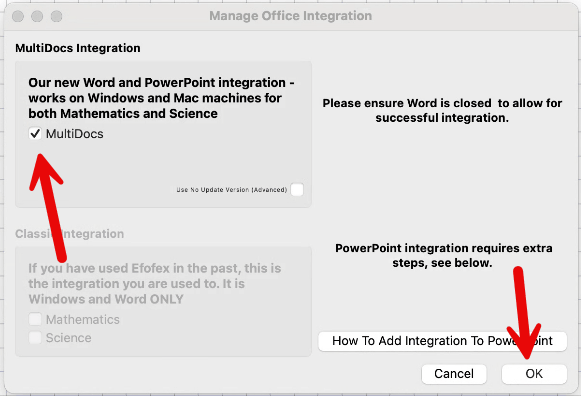Tick the Mathematics classic integration checkbox
Viewport: 581px width, 396px height.
35,319
